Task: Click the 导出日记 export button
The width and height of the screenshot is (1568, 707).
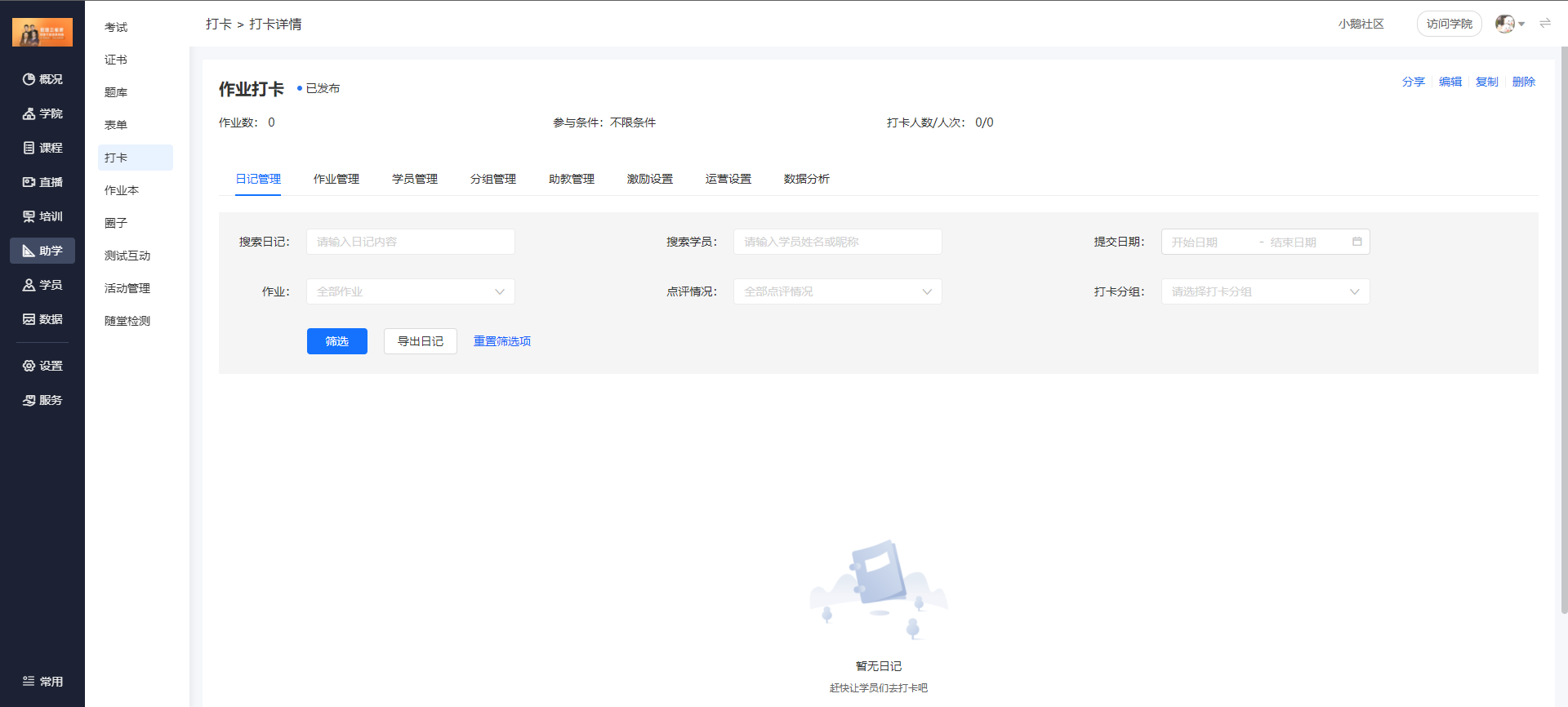Action: (x=420, y=341)
